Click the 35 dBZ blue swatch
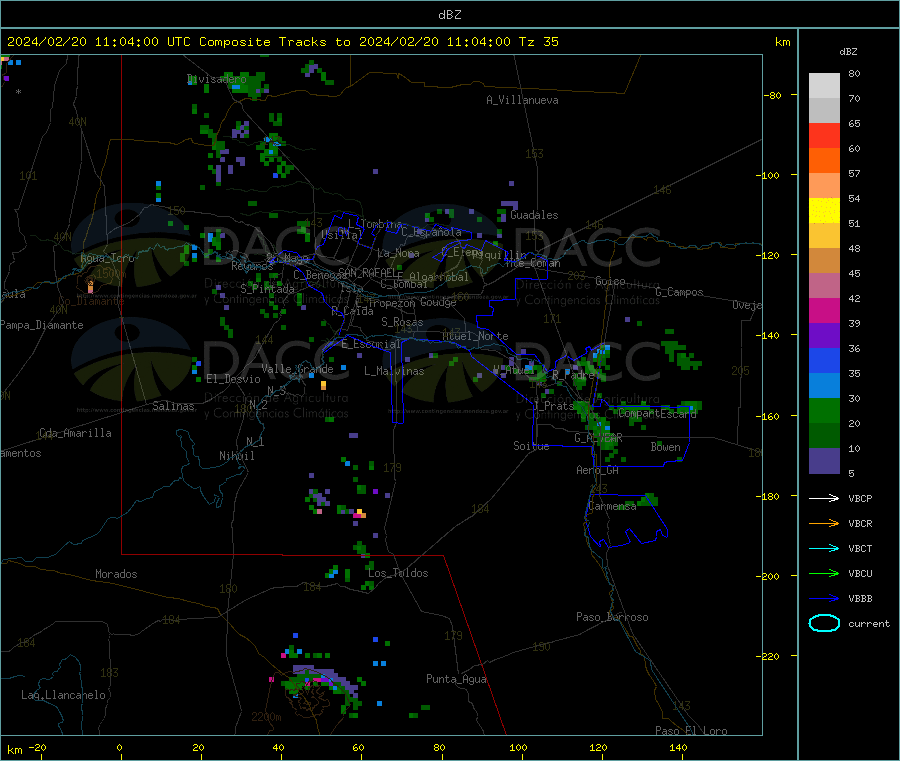900x761 pixels. tap(824, 386)
